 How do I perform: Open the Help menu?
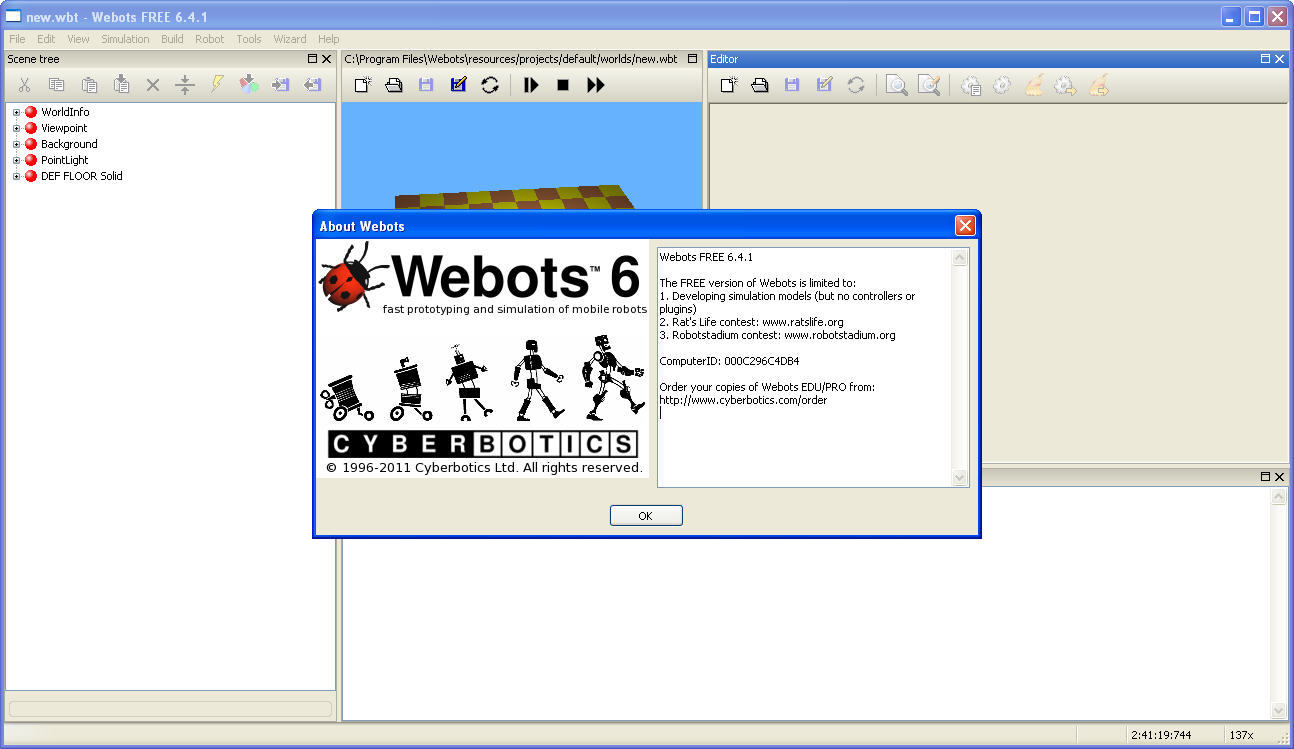pyautogui.click(x=329, y=39)
